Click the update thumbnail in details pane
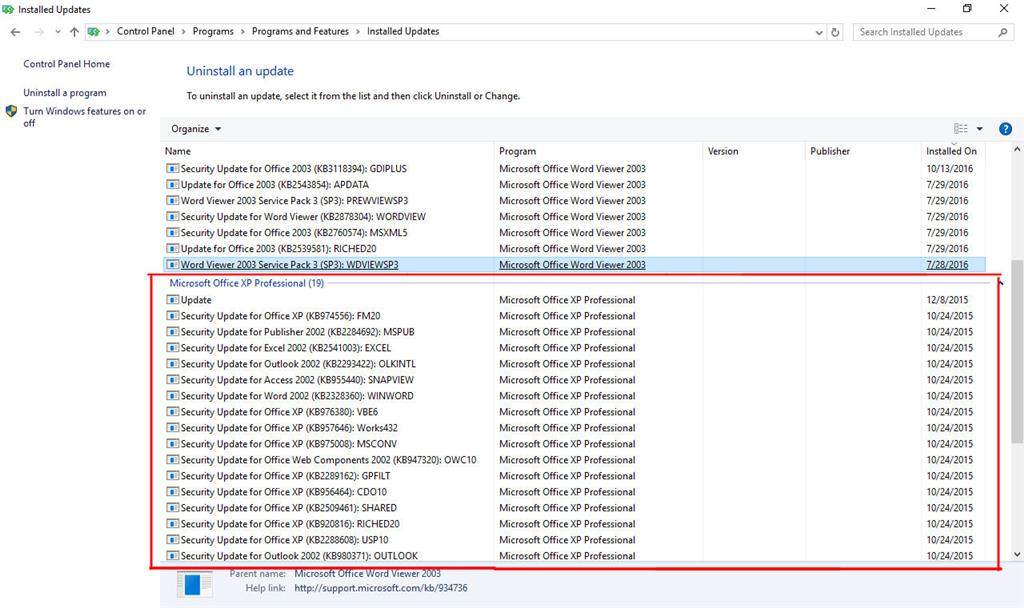 pyautogui.click(x=194, y=584)
